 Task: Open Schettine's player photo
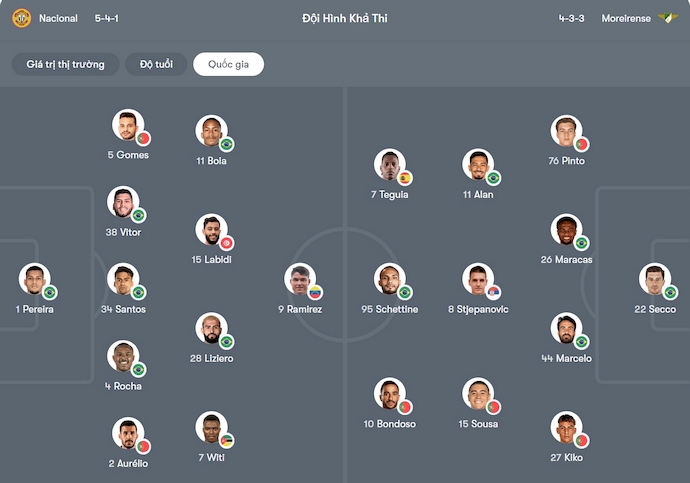point(389,279)
